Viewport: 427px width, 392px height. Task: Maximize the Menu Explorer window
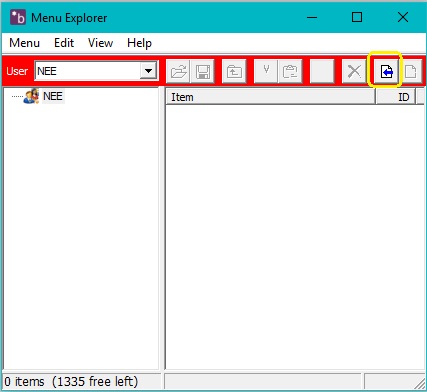pos(357,17)
